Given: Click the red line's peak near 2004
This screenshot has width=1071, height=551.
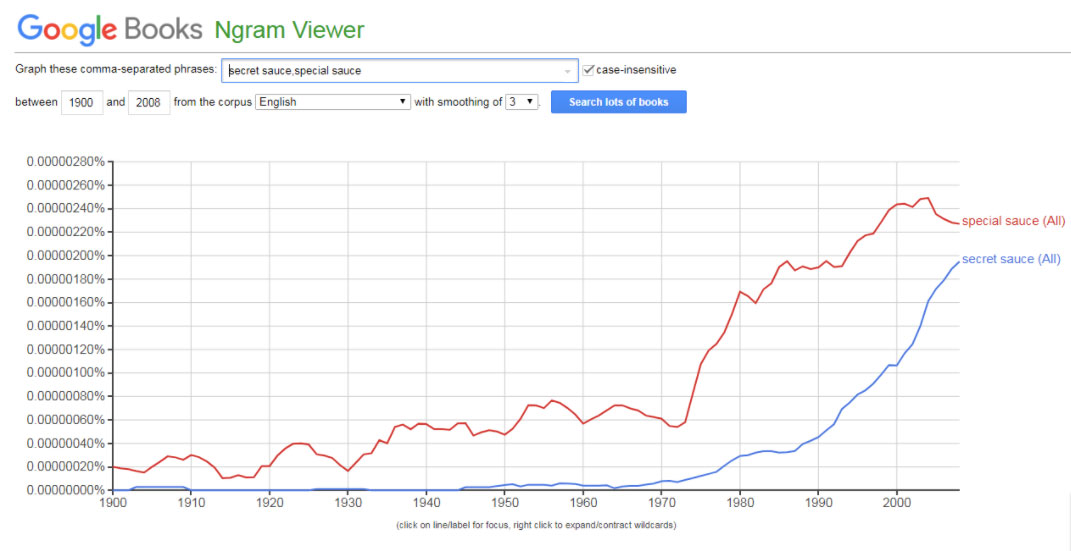Looking at the screenshot, I should 928,198.
